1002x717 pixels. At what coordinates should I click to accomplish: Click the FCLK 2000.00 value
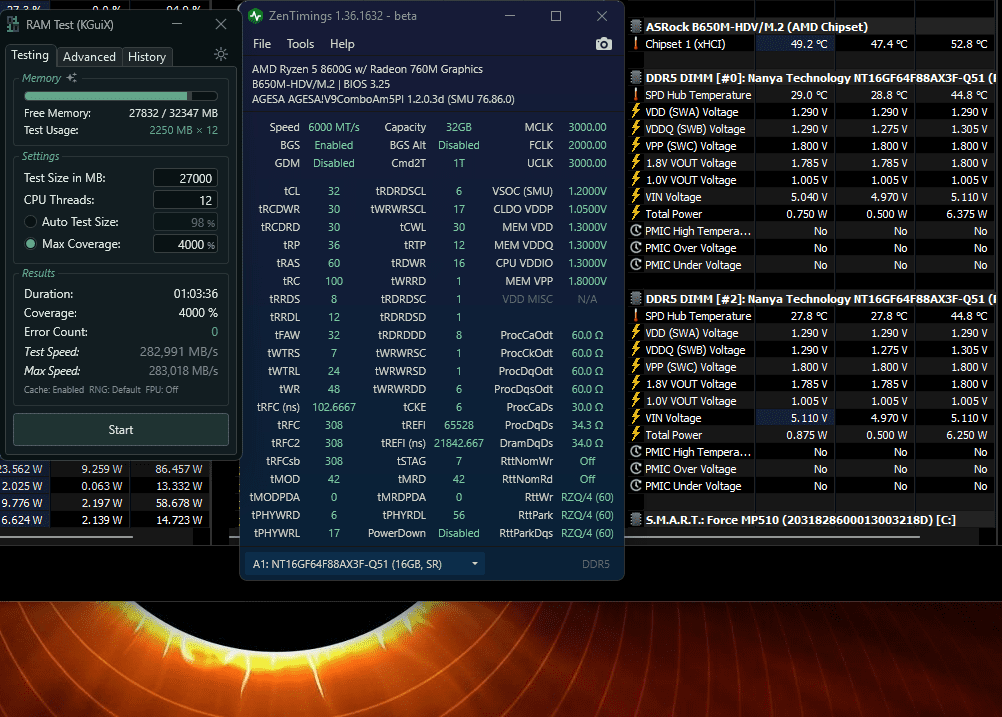pos(587,145)
